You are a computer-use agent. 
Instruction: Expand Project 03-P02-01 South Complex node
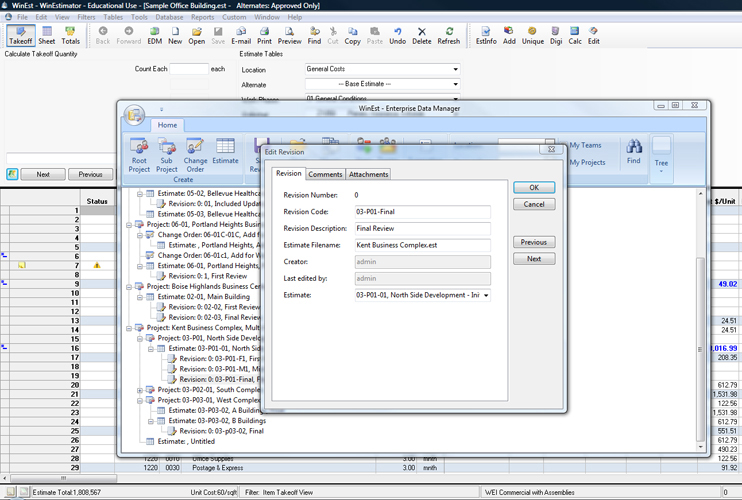(x=140, y=390)
